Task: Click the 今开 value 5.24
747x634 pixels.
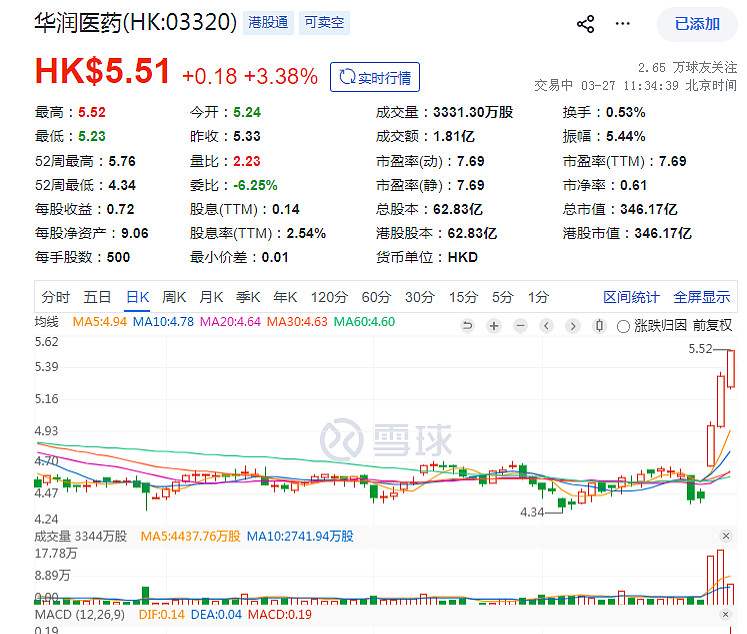Action: (247, 112)
